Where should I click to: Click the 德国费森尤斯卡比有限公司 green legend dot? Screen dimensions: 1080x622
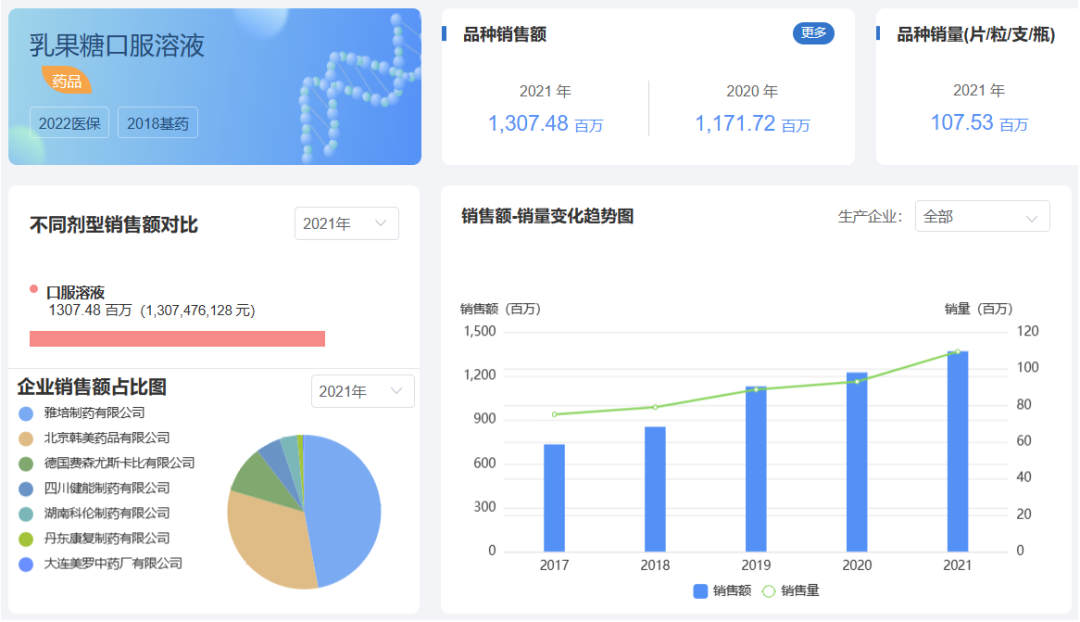(25, 464)
